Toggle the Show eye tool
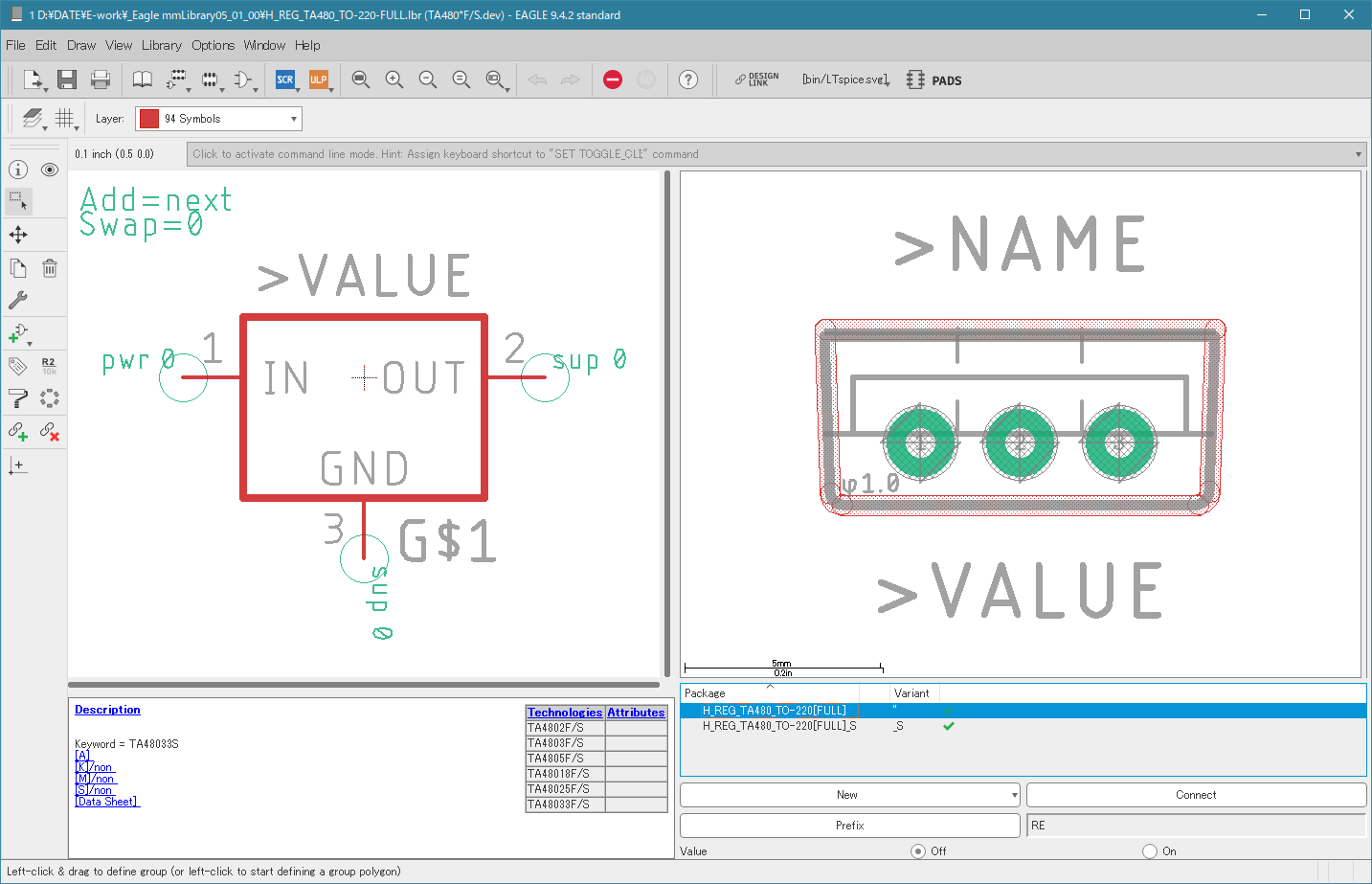The height and width of the screenshot is (884, 1372). (x=50, y=170)
